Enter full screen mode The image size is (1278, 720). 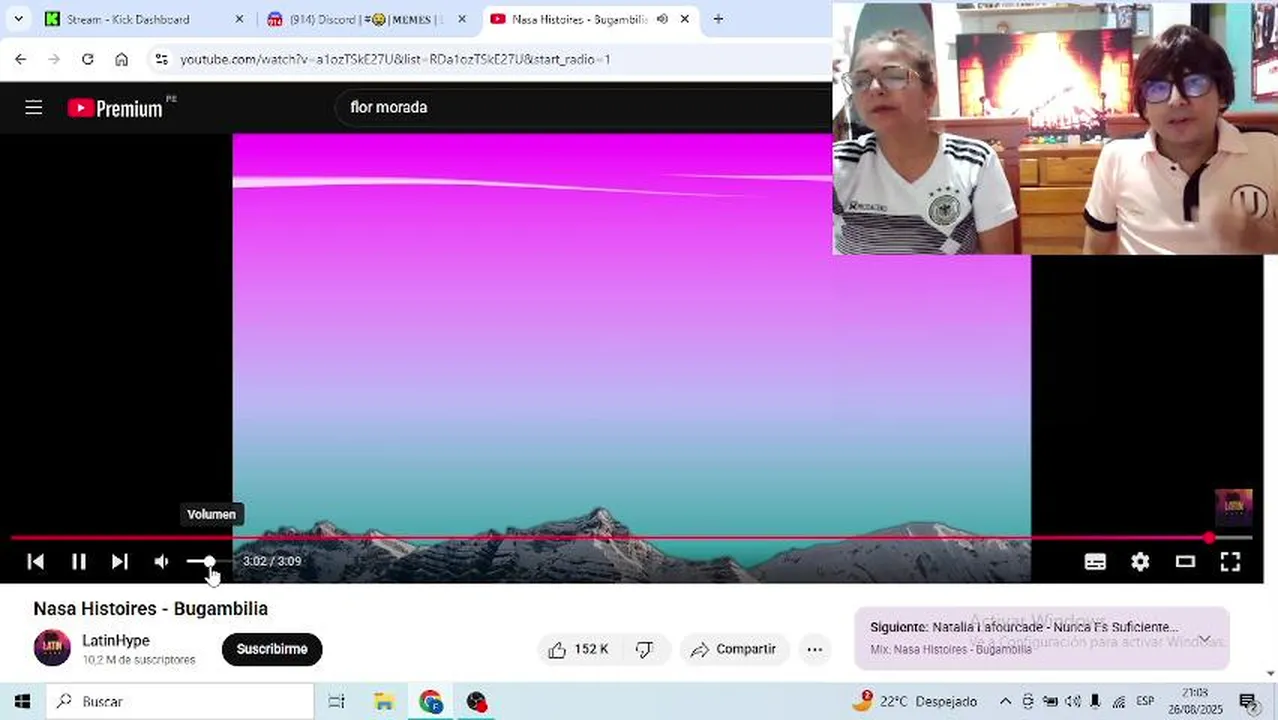click(x=1230, y=562)
